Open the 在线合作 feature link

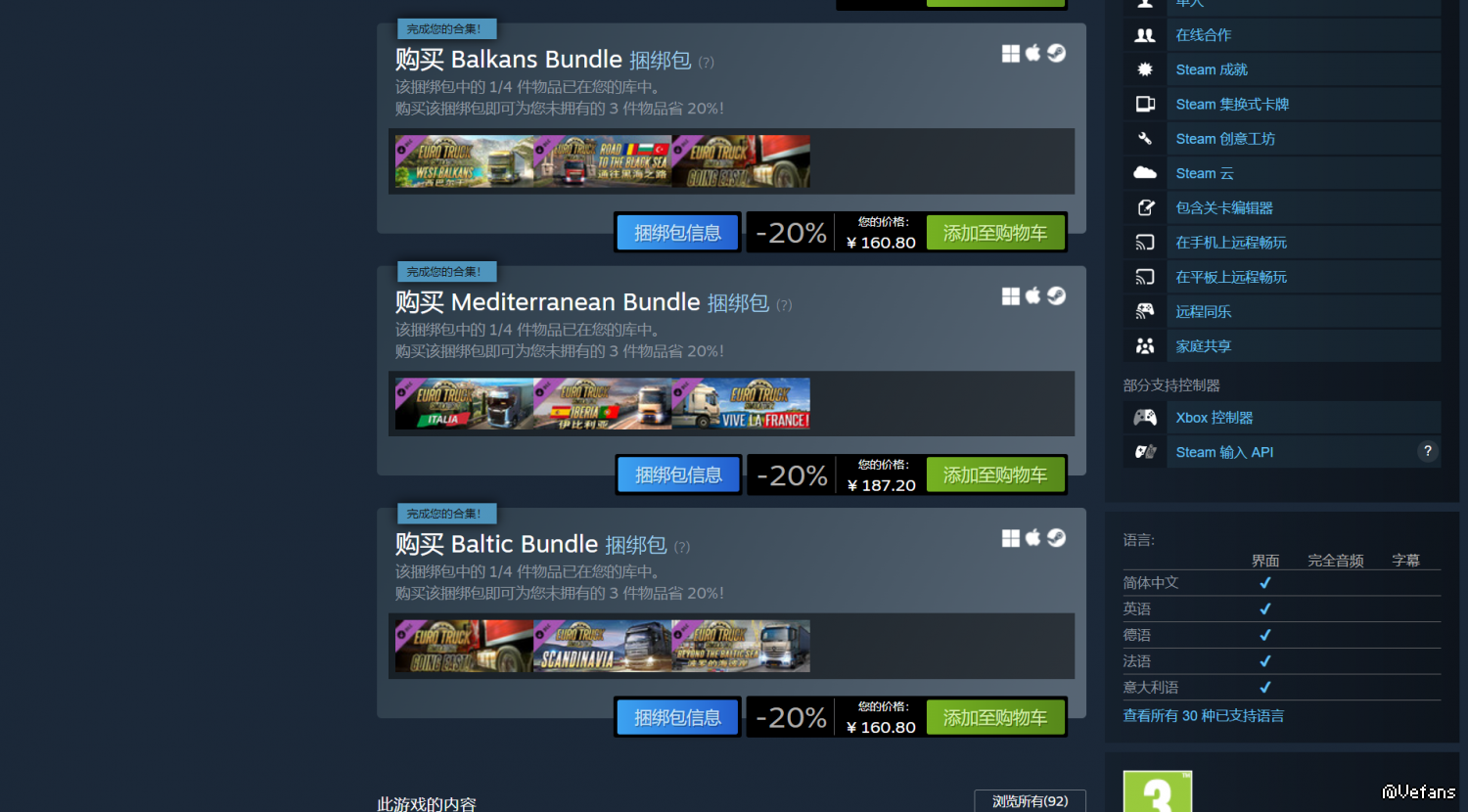[1203, 35]
